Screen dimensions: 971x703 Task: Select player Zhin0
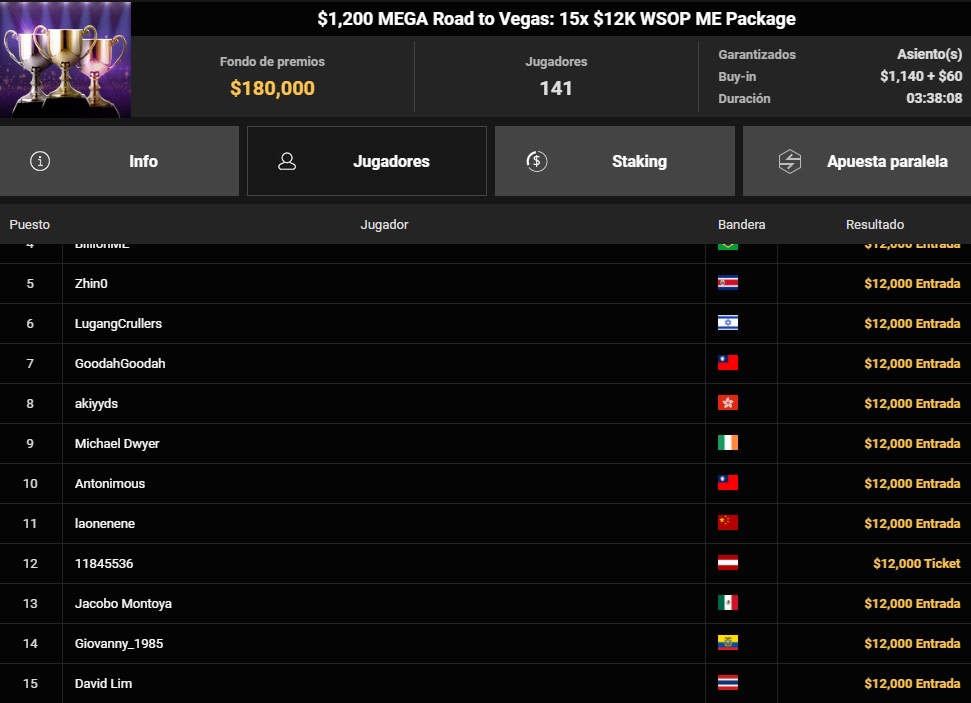[91, 284]
